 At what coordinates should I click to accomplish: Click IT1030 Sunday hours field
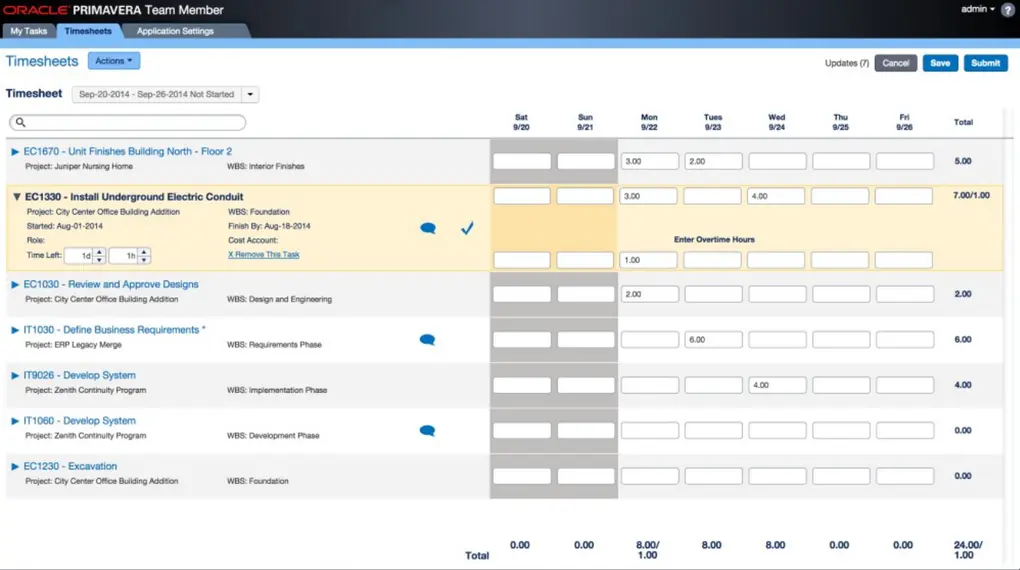[585, 340]
